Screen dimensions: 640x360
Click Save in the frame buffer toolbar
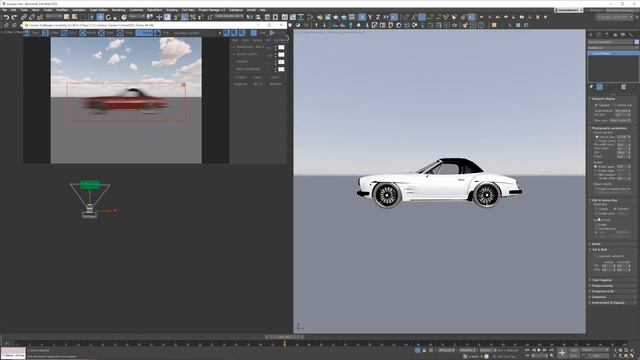point(31,33)
